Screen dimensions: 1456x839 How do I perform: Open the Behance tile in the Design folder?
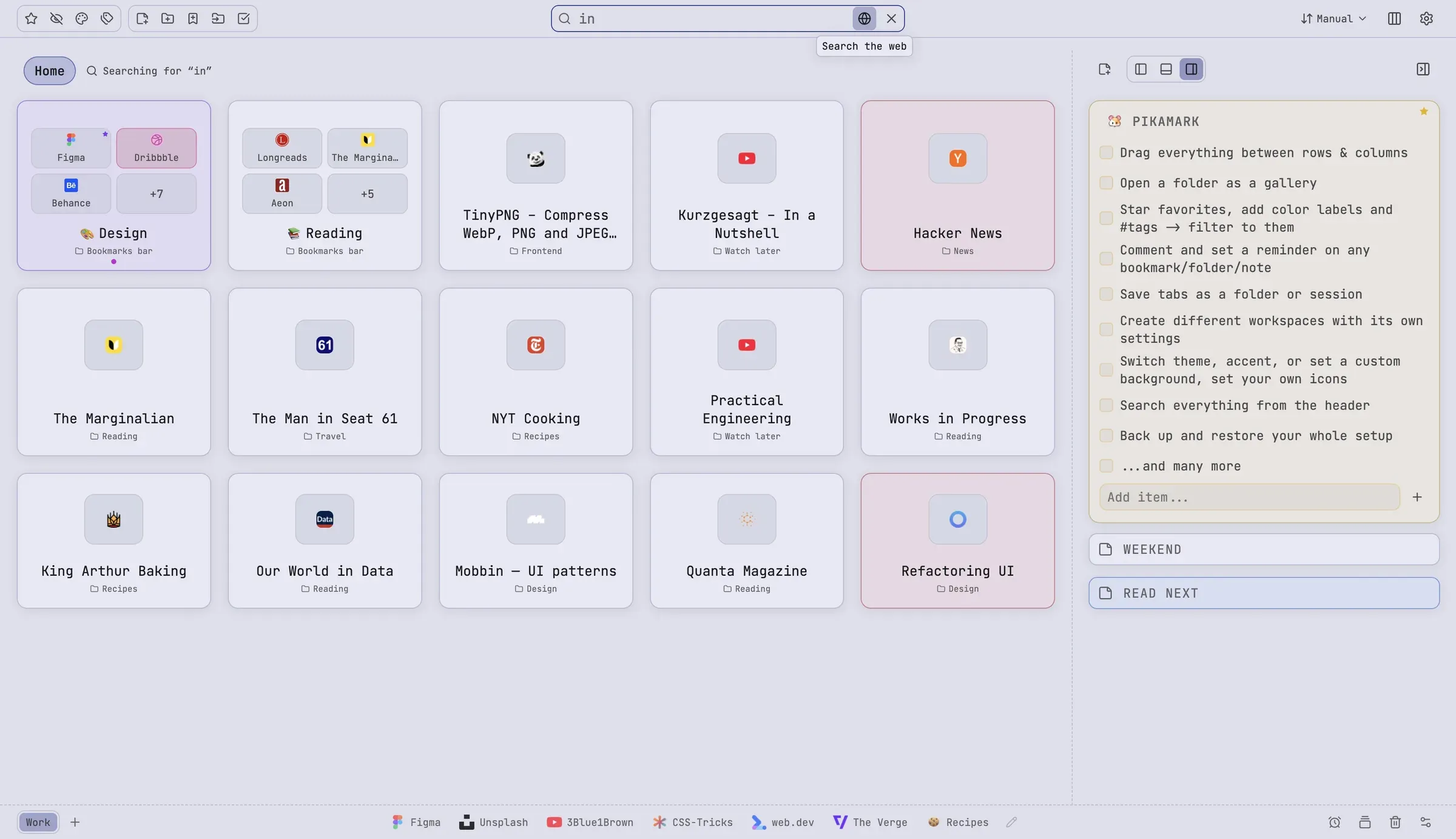(71, 194)
